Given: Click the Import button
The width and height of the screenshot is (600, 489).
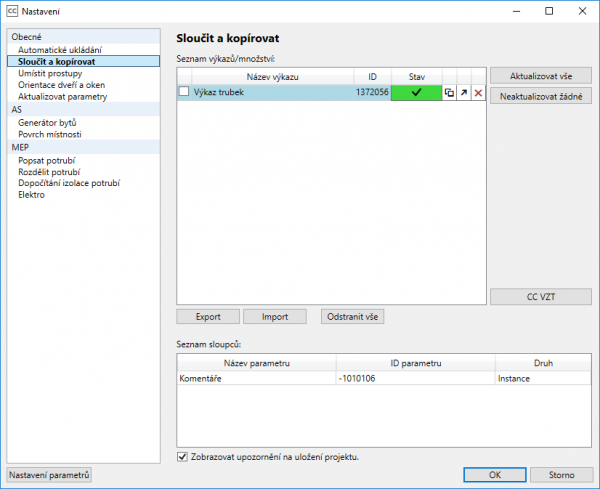Looking at the screenshot, I should [x=275, y=316].
